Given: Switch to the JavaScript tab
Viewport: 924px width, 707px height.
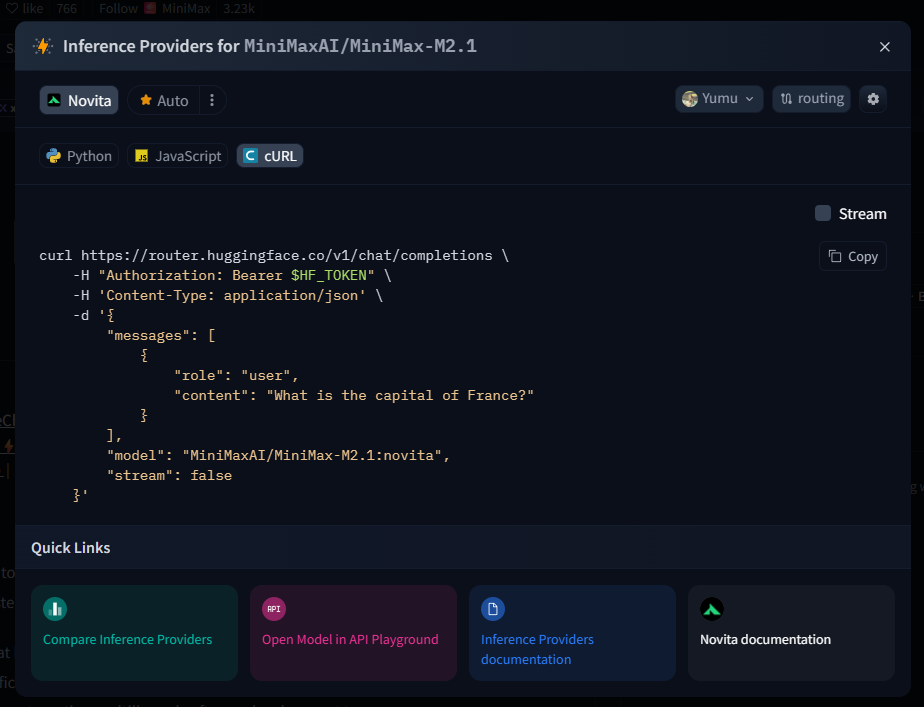Looking at the screenshot, I should 178,156.
